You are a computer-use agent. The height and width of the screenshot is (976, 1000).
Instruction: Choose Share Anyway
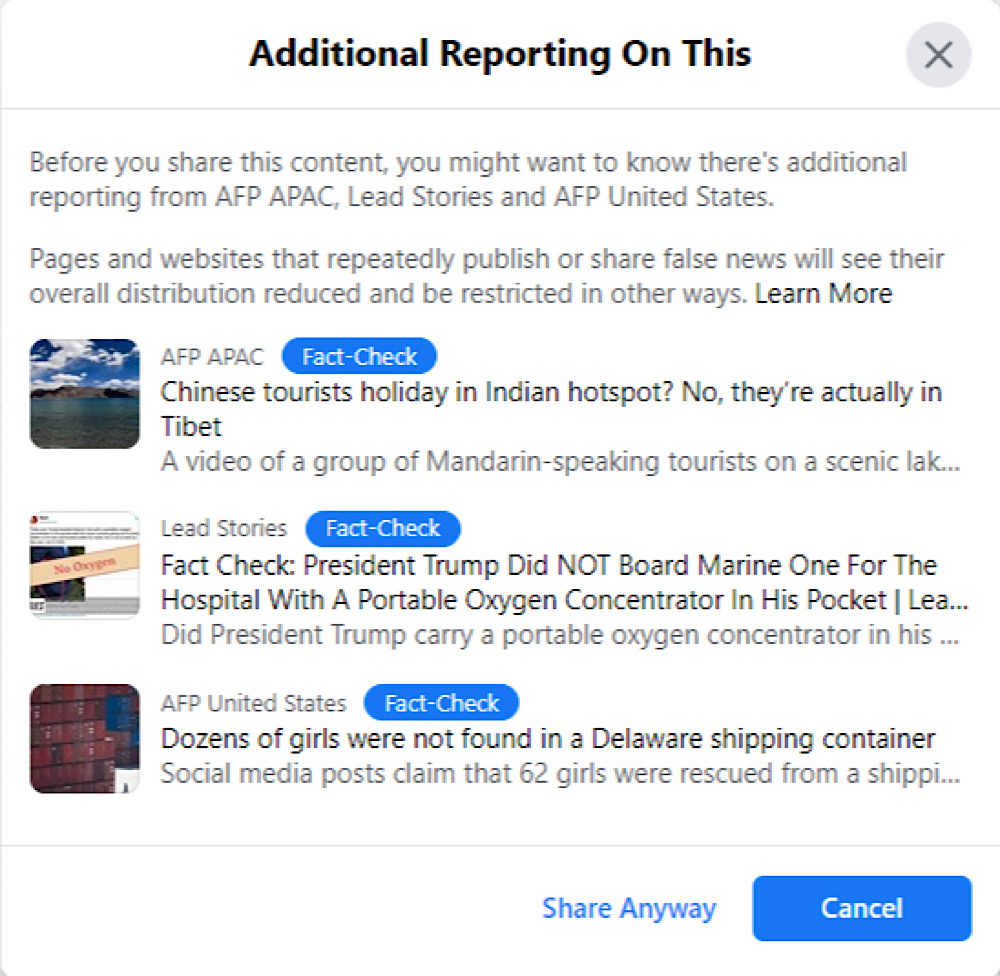click(629, 908)
